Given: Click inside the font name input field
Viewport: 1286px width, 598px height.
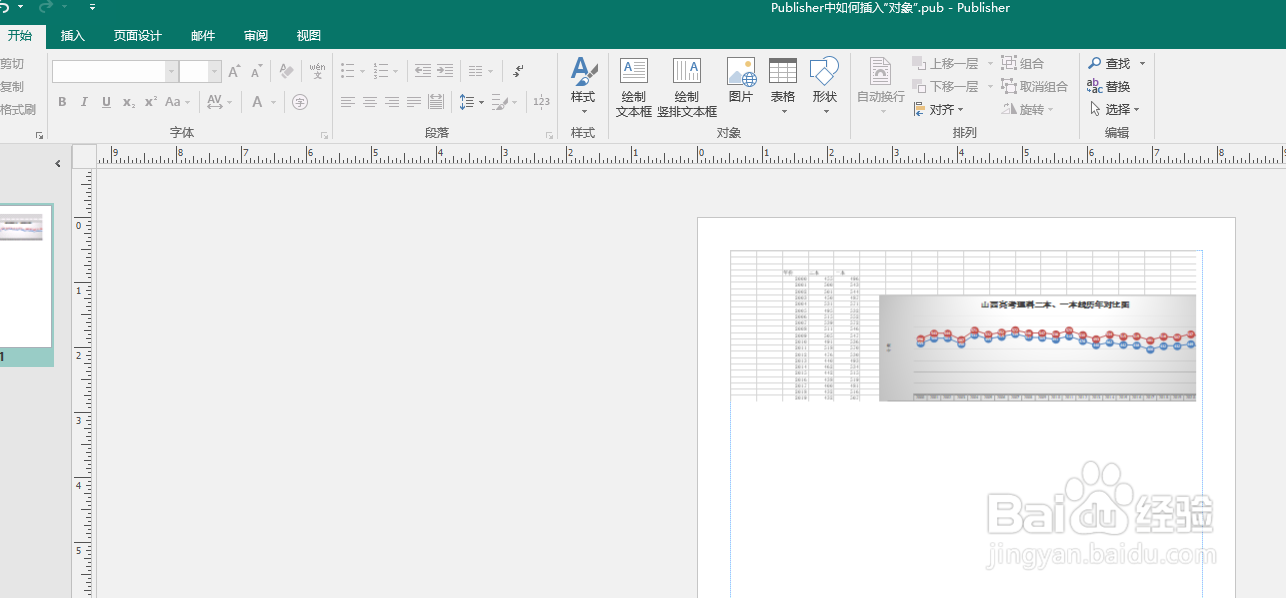Looking at the screenshot, I should coord(109,71).
